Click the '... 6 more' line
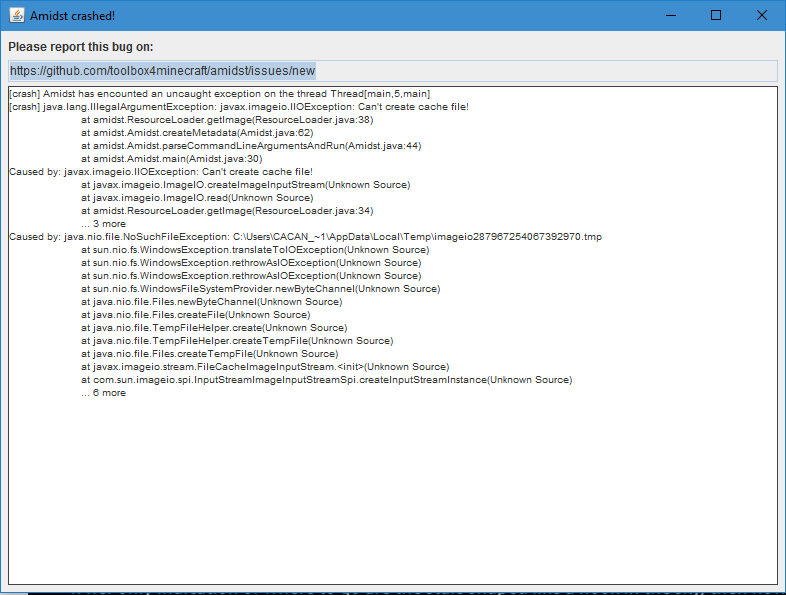The width and height of the screenshot is (786, 595). coord(103,393)
